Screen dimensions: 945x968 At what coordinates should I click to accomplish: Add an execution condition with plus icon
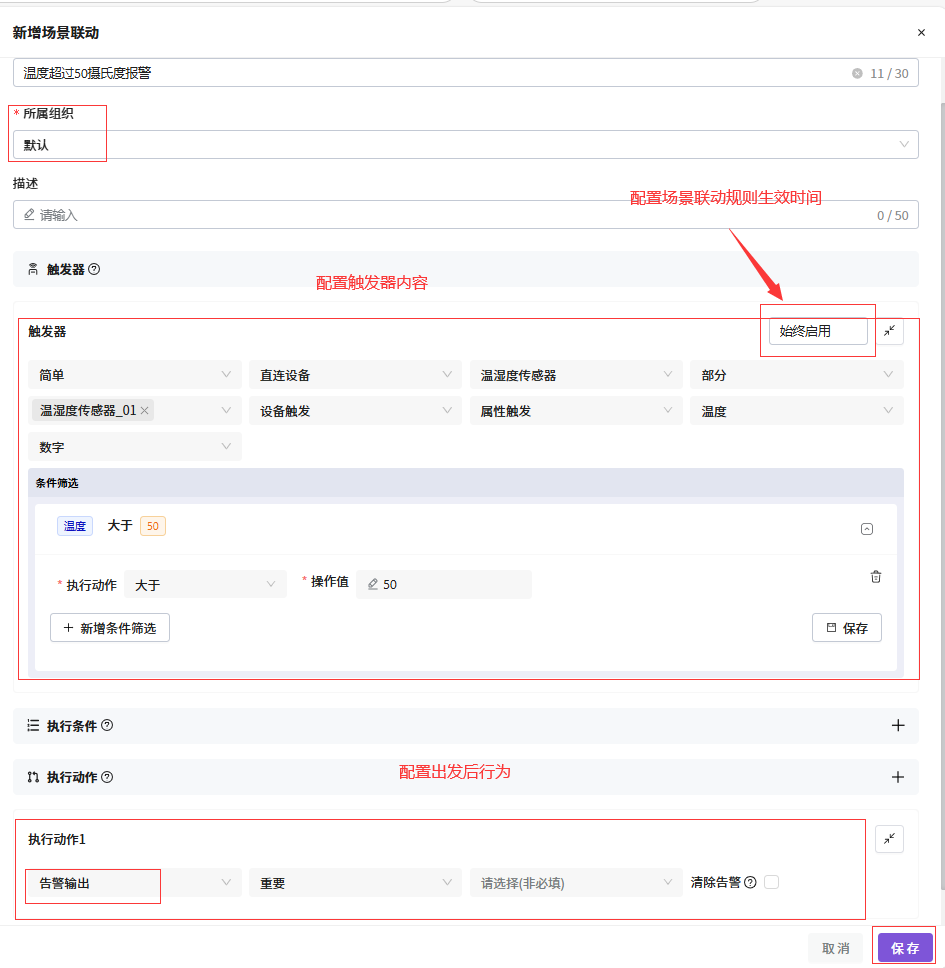(898, 725)
